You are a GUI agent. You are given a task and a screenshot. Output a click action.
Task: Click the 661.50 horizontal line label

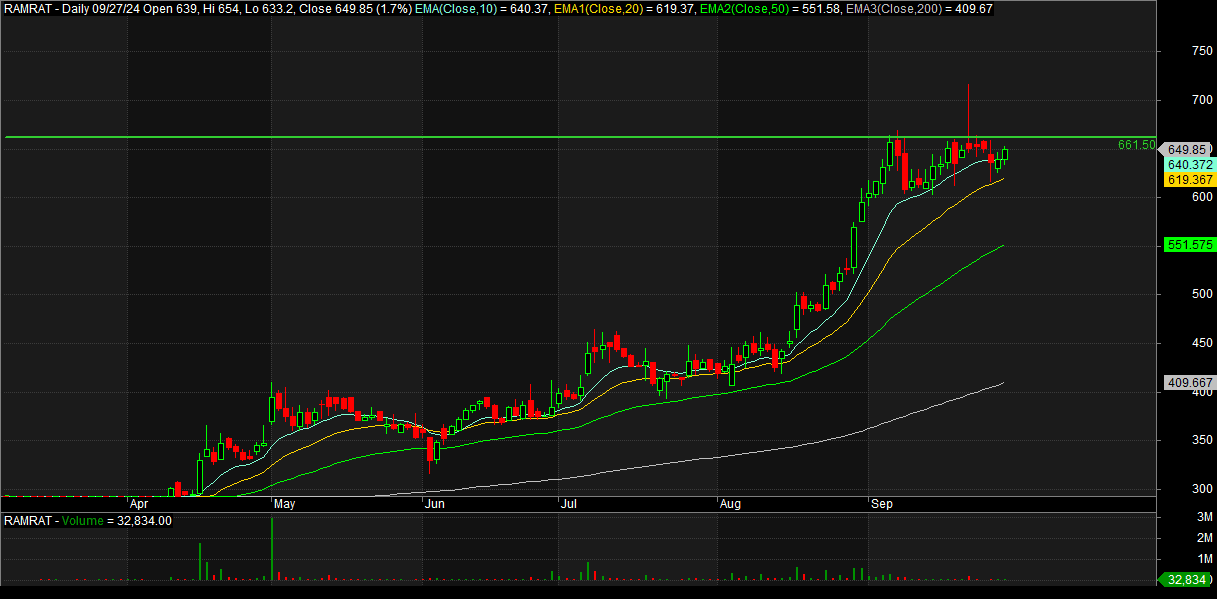1136,145
